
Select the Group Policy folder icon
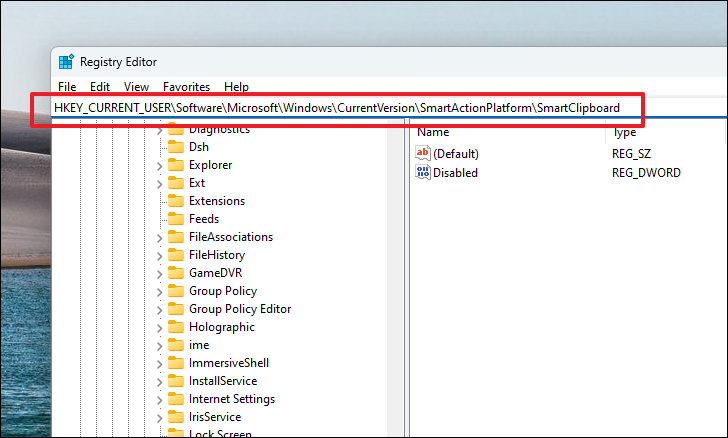[x=176, y=291]
